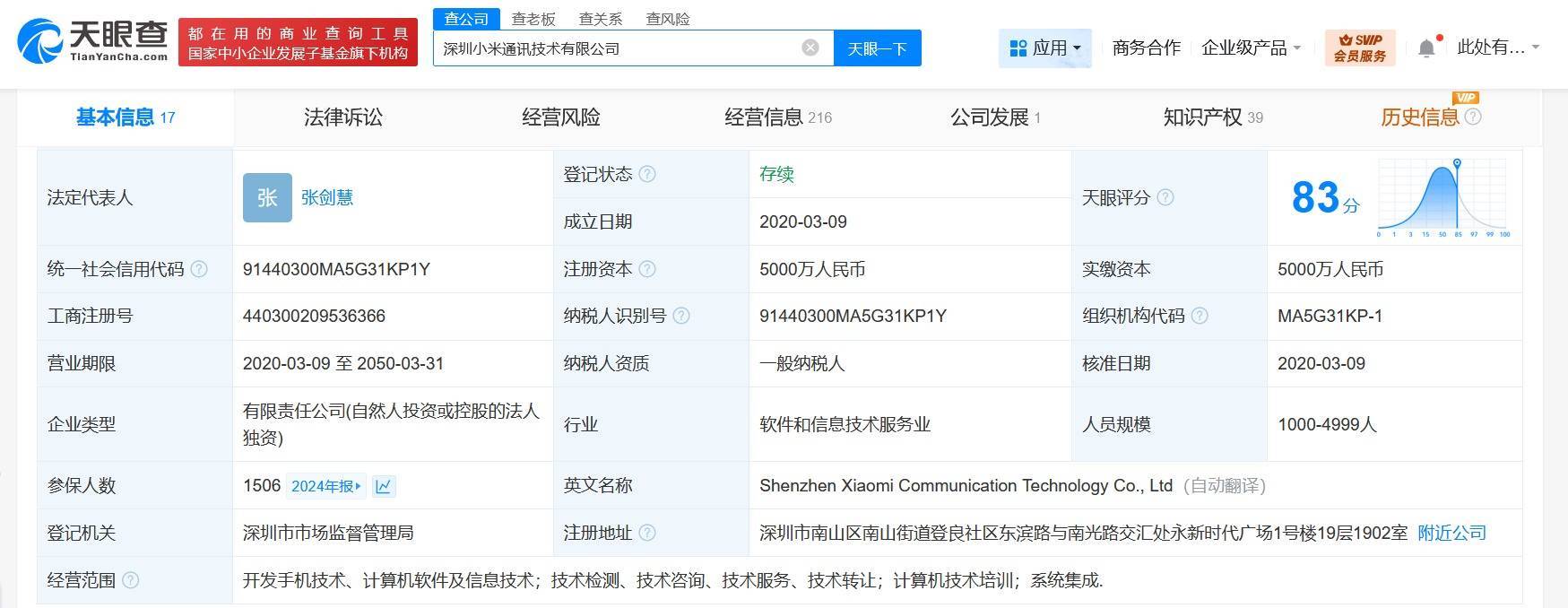
Task: Click the help icon next to 注册地址
Action: (647, 533)
